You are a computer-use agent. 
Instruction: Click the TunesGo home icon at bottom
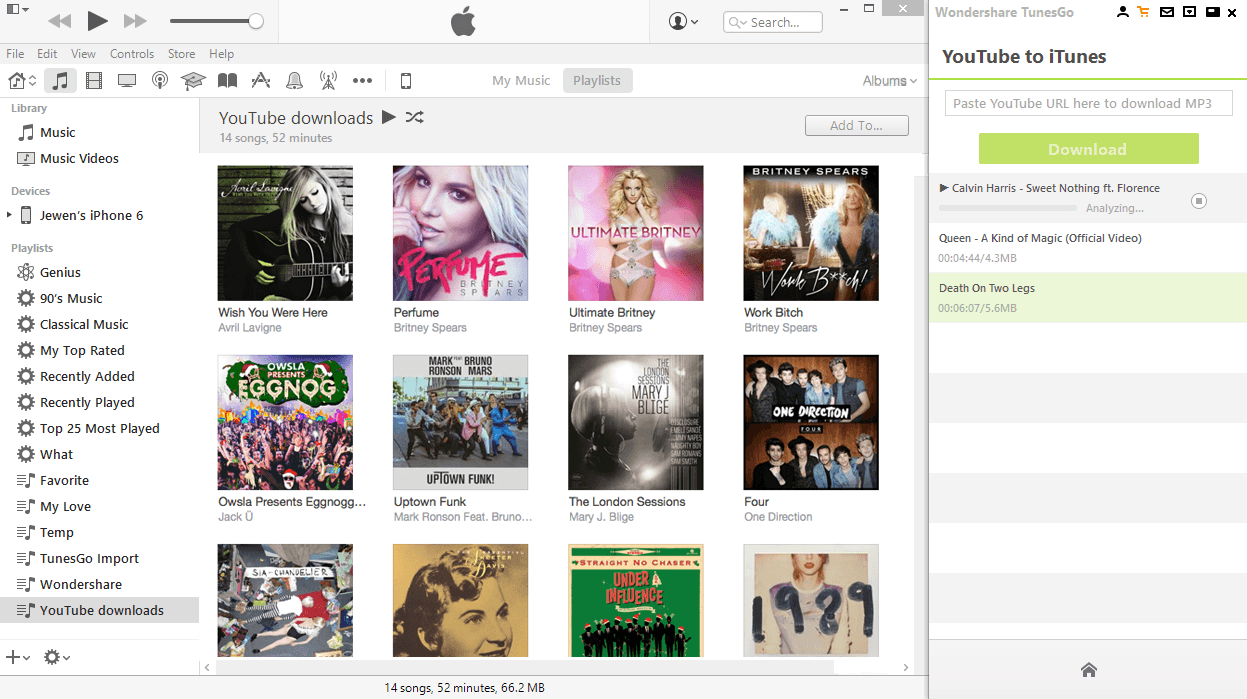pyautogui.click(x=1089, y=670)
